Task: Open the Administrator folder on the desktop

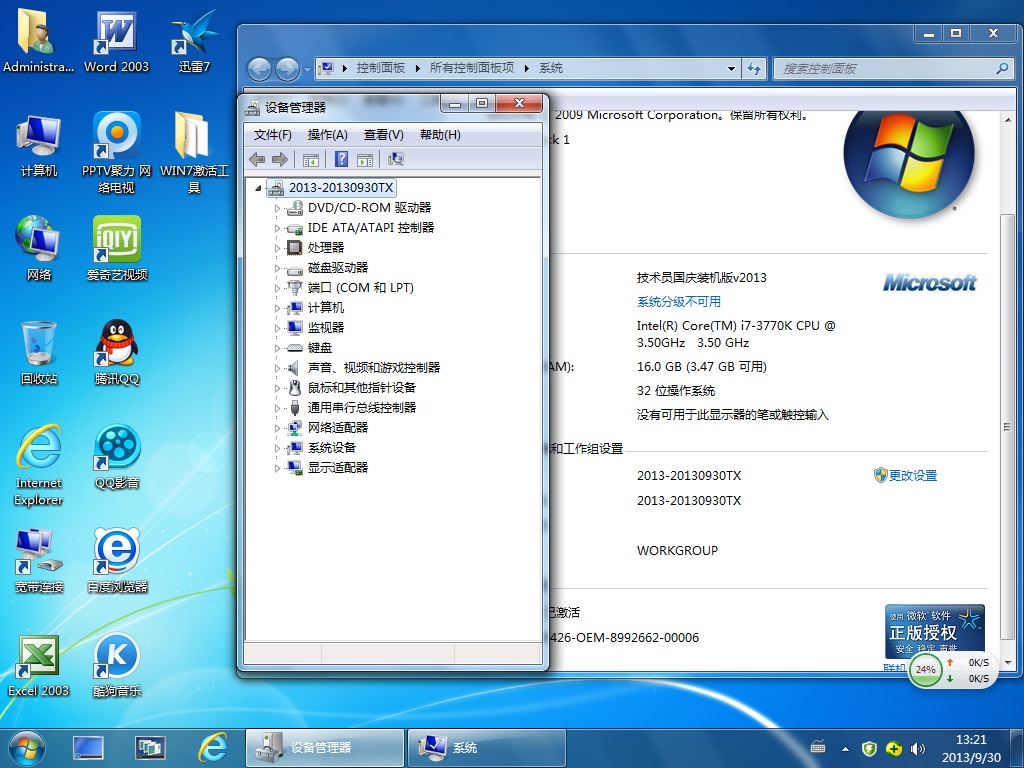Action: click(x=38, y=40)
